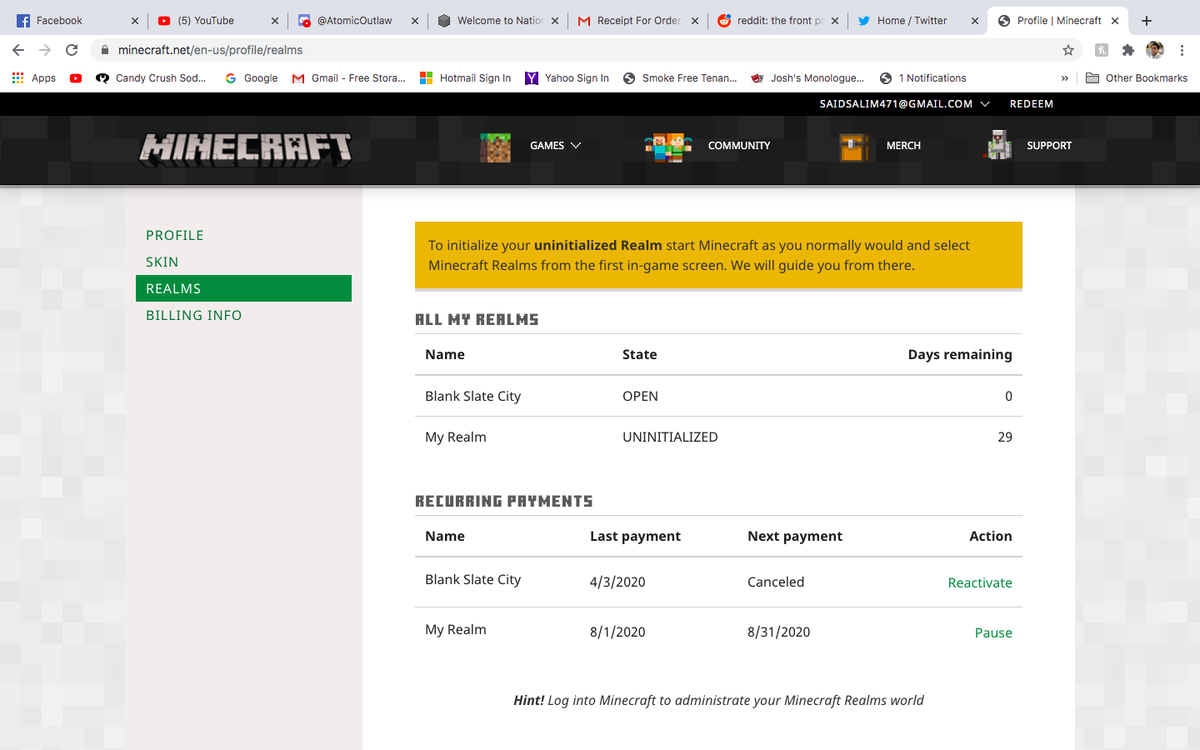Click the 4/3/2020 last payment date
Screen dimensions: 1200x750
(x=618, y=582)
